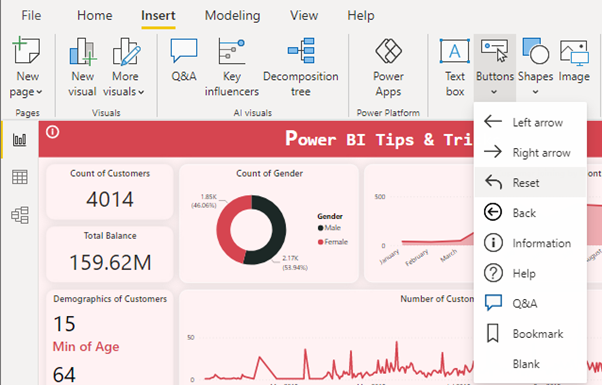
Task: Open the Shapes dropdown
Action: [536, 66]
